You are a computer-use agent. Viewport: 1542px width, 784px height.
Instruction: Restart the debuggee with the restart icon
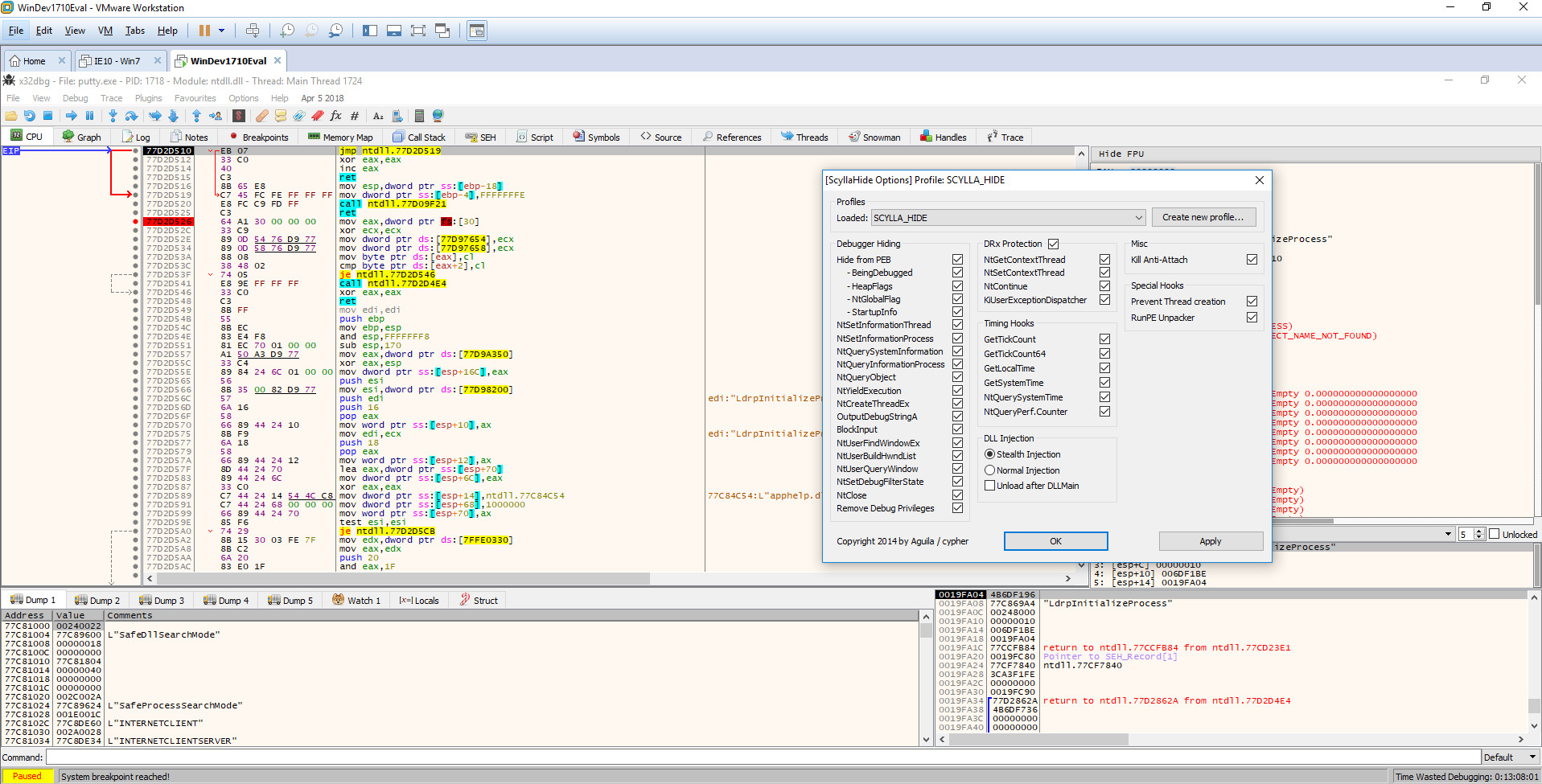point(30,116)
